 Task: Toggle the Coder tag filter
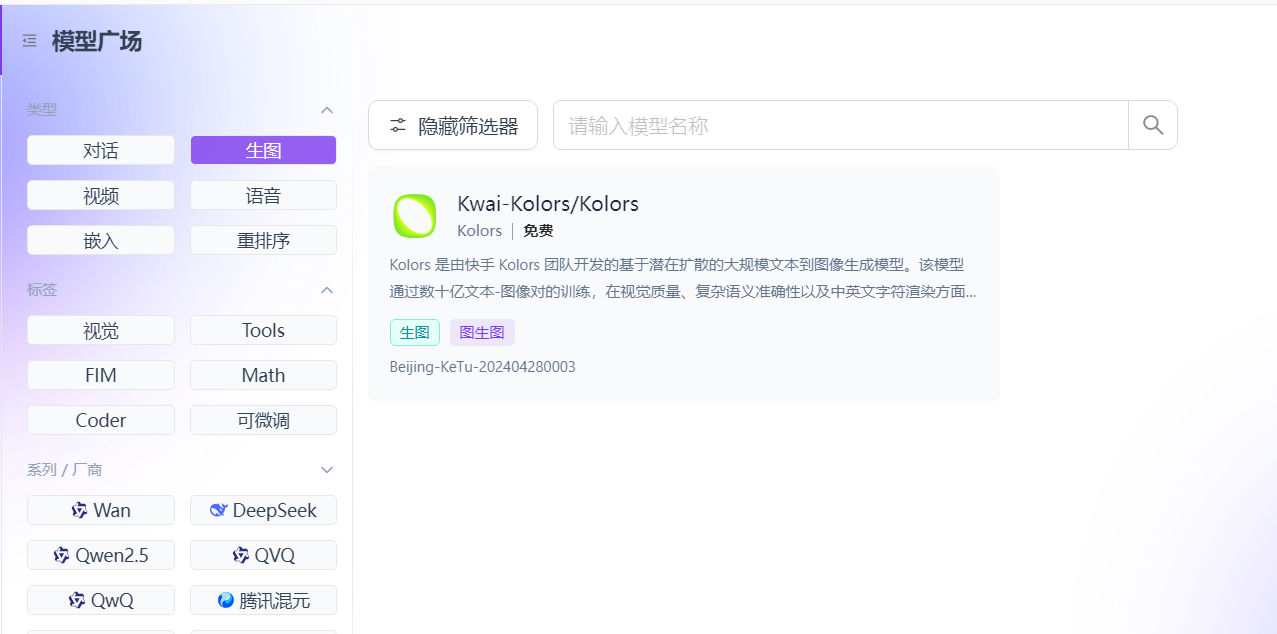coord(101,420)
